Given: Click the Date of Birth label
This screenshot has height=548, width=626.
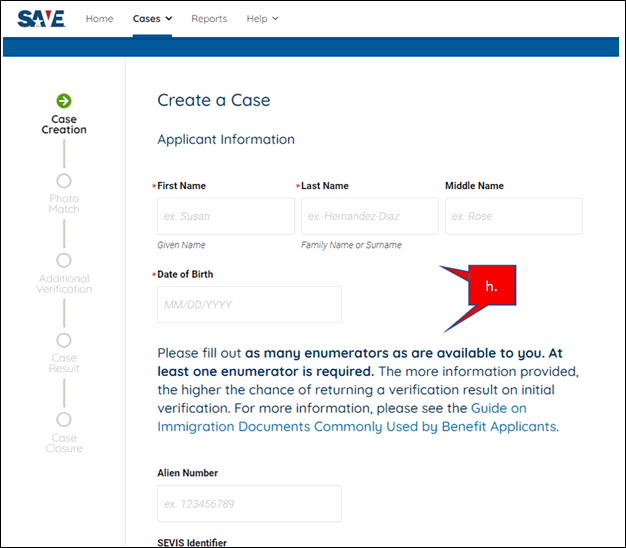Looking at the screenshot, I should (185, 274).
